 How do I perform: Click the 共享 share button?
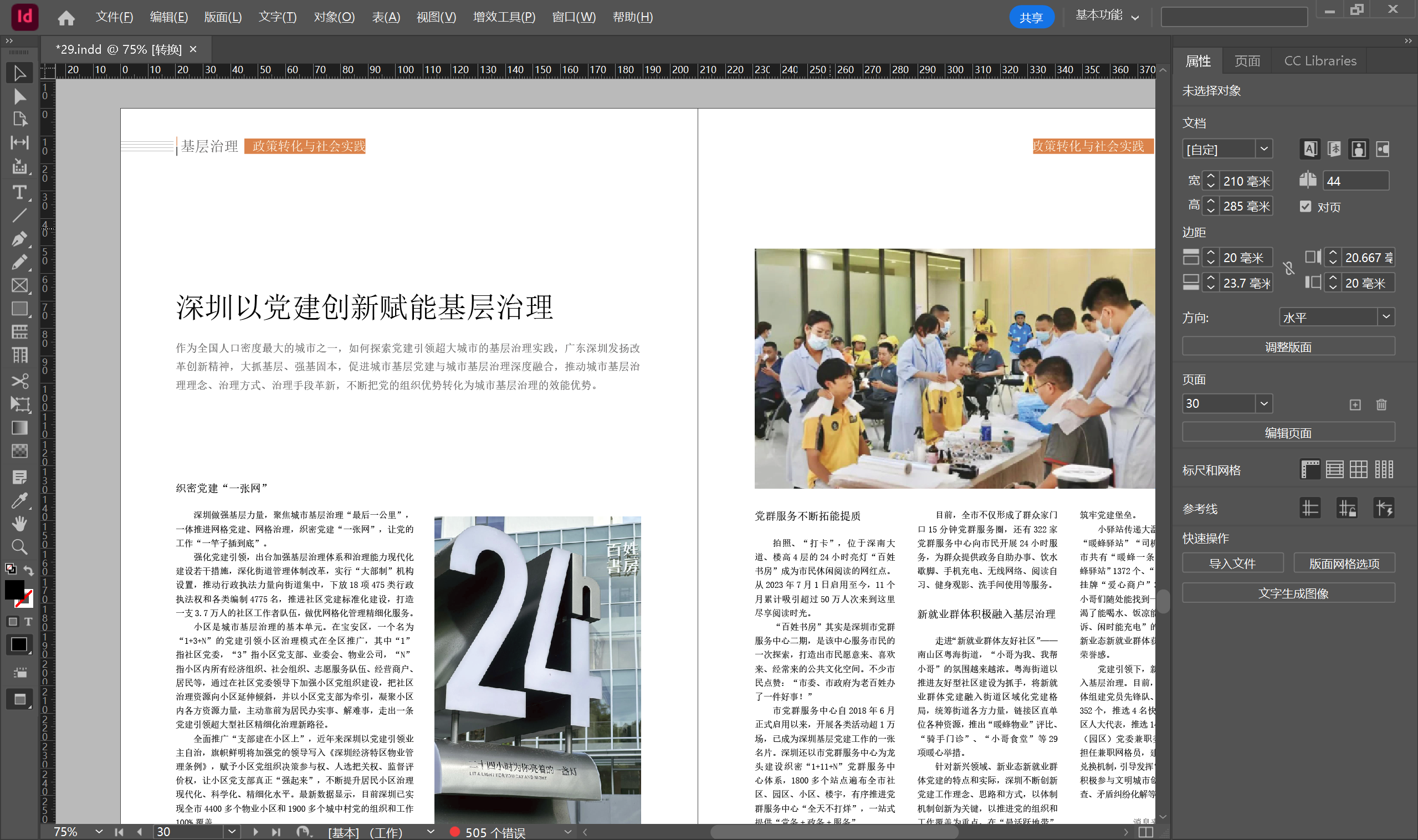1031,17
